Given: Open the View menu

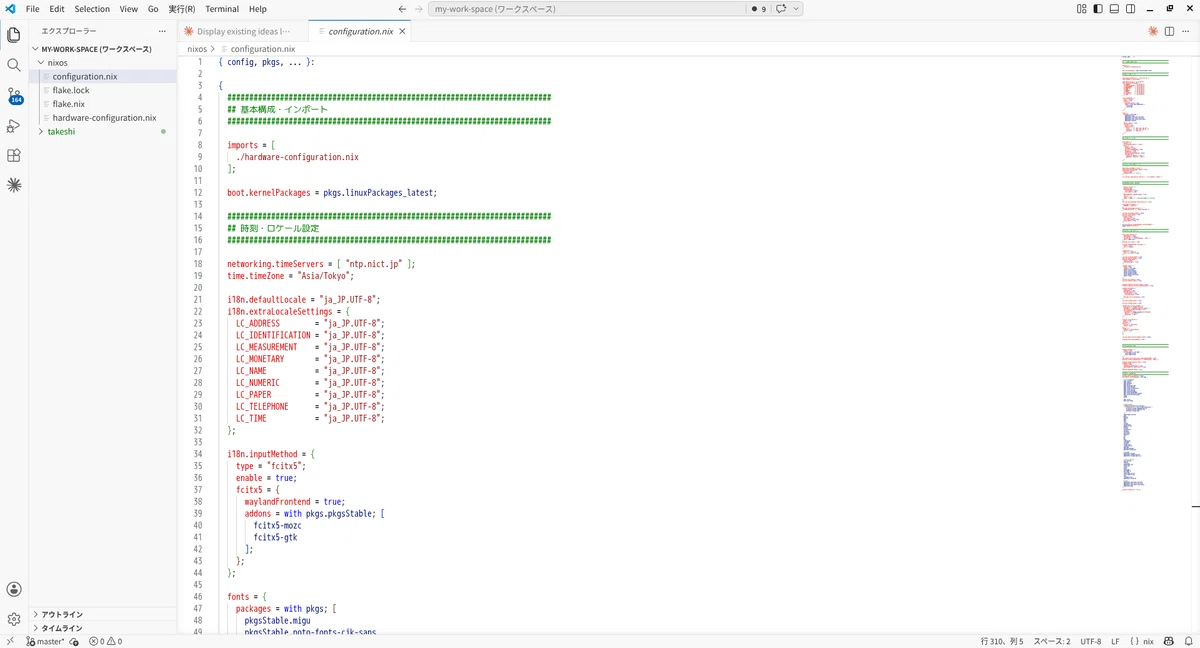Looking at the screenshot, I should click(x=129, y=9).
